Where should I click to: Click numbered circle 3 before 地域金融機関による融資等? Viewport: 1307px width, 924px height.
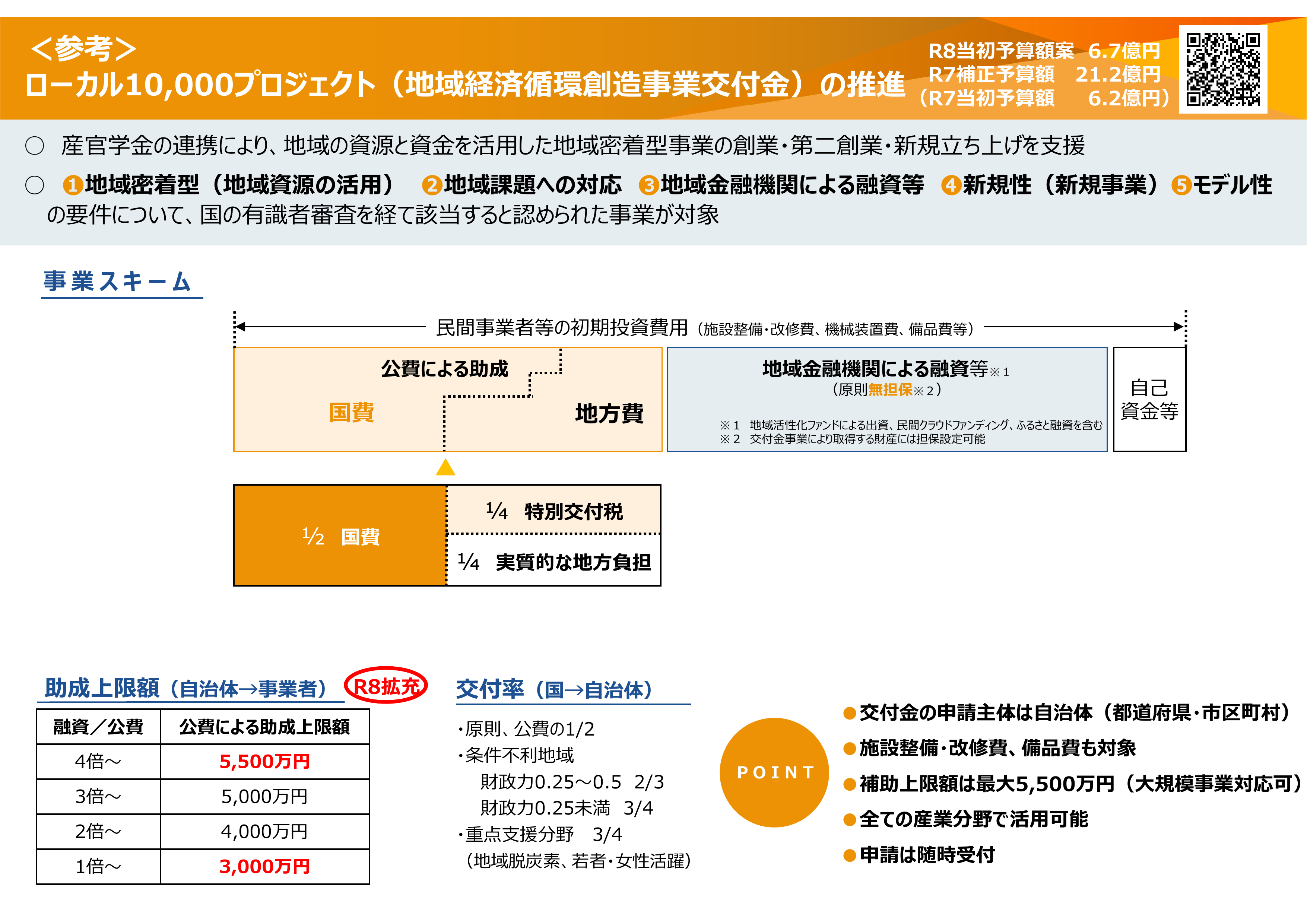pyautogui.click(x=649, y=185)
